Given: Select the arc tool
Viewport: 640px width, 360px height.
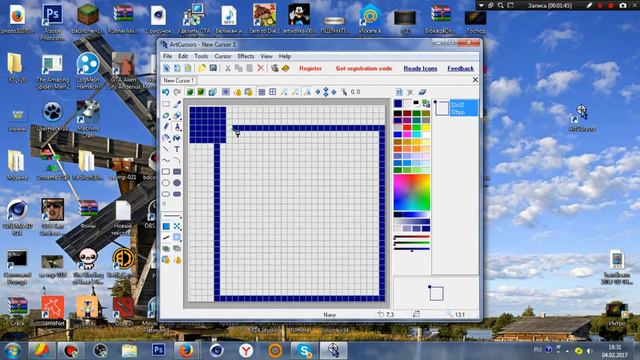Looking at the screenshot, I should pos(177,161).
